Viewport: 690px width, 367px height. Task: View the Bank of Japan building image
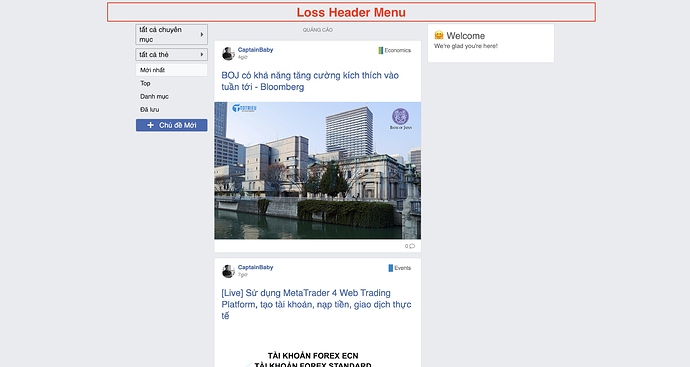click(317, 171)
